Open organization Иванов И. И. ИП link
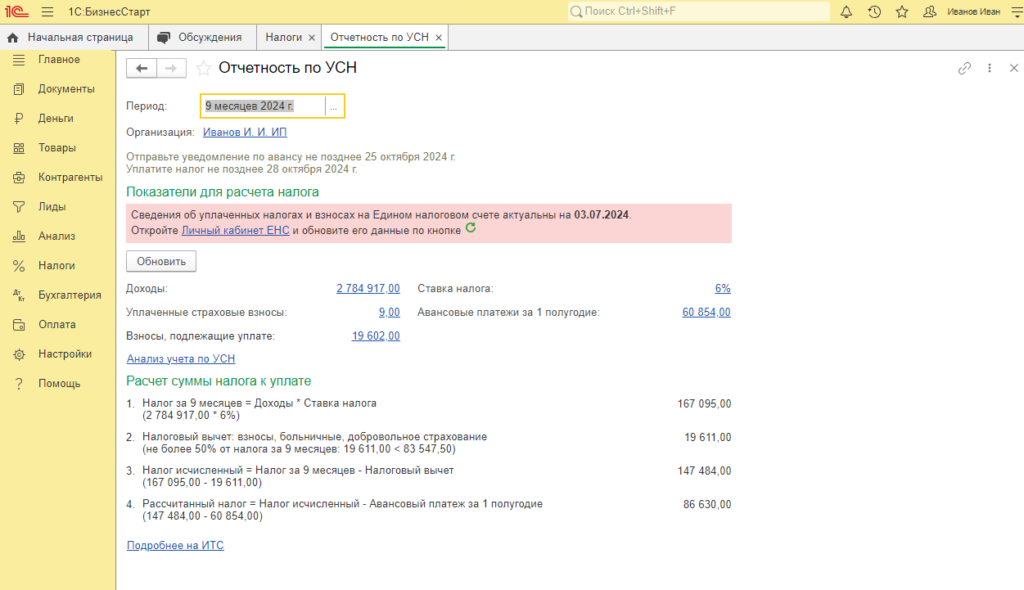Image resolution: width=1024 pixels, height=590 pixels. (245, 132)
